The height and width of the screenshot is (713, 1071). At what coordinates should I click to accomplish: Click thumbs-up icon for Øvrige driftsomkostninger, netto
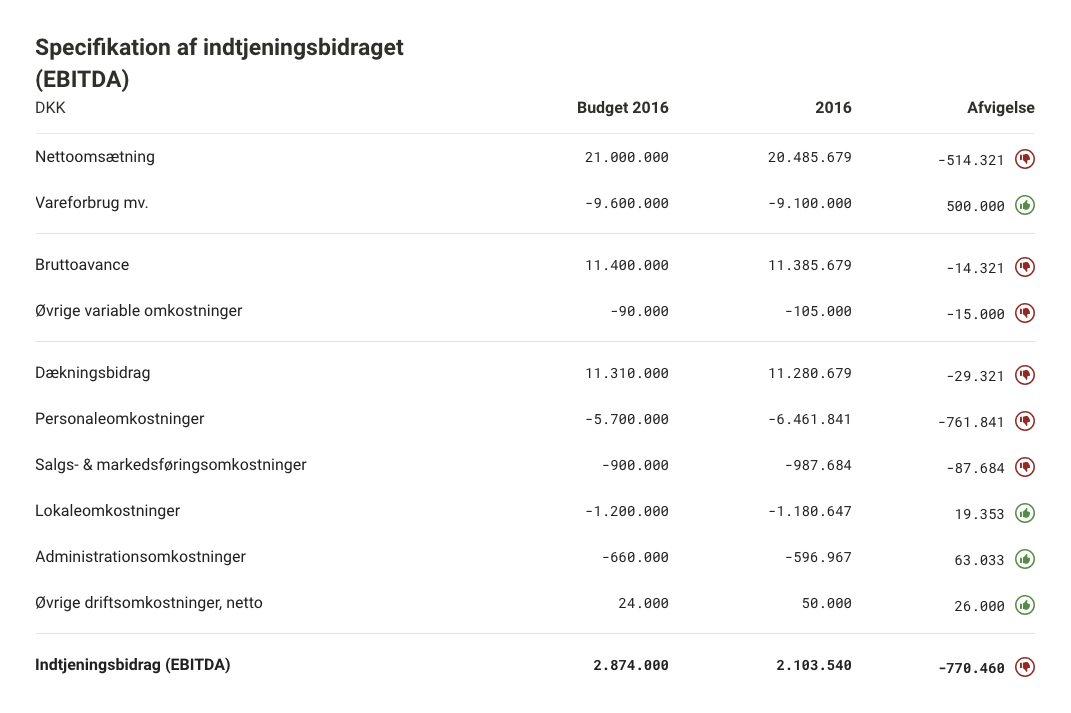pyautogui.click(x=1025, y=605)
